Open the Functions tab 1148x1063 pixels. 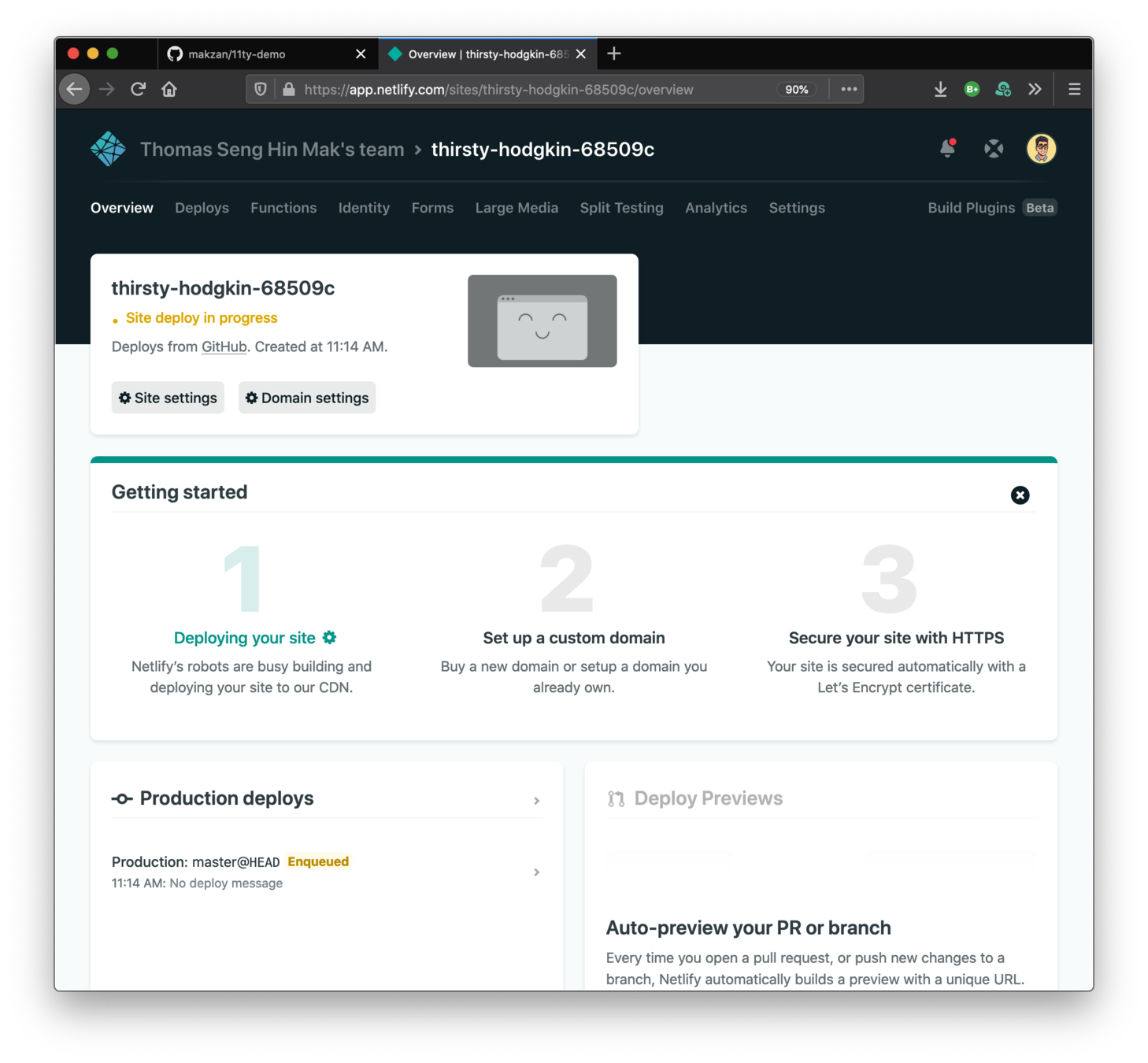[283, 208]
